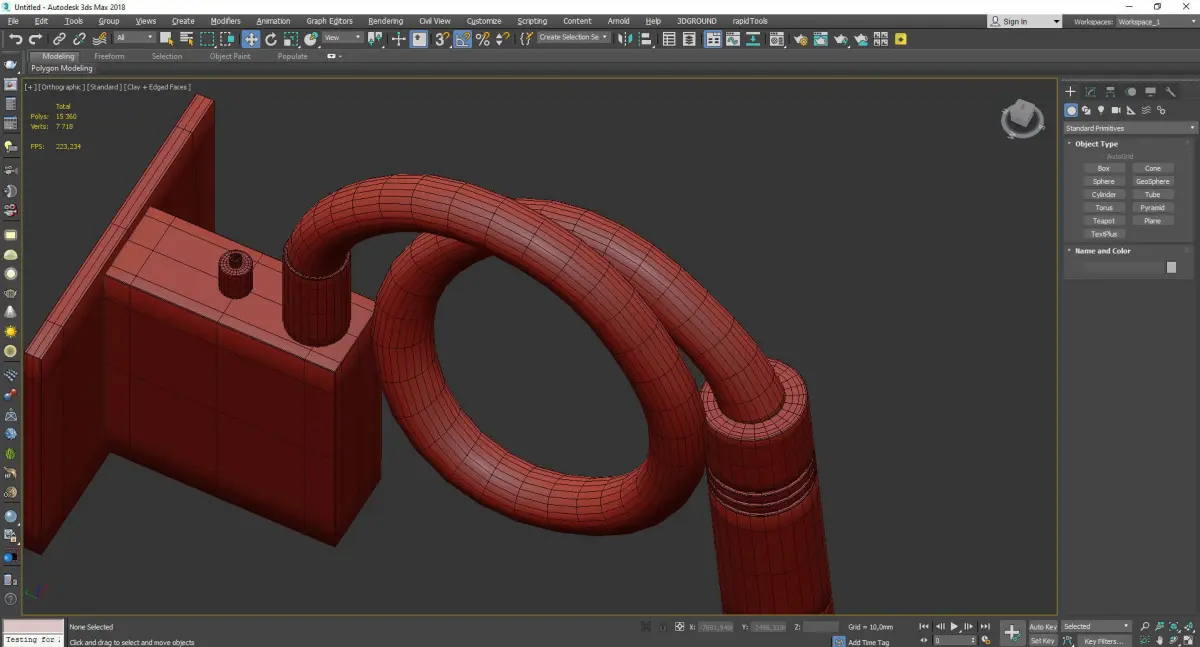Toggle the Auto Key animation mode
The width and height of the screenshot is (1200, 647).
click(1043, 627)
